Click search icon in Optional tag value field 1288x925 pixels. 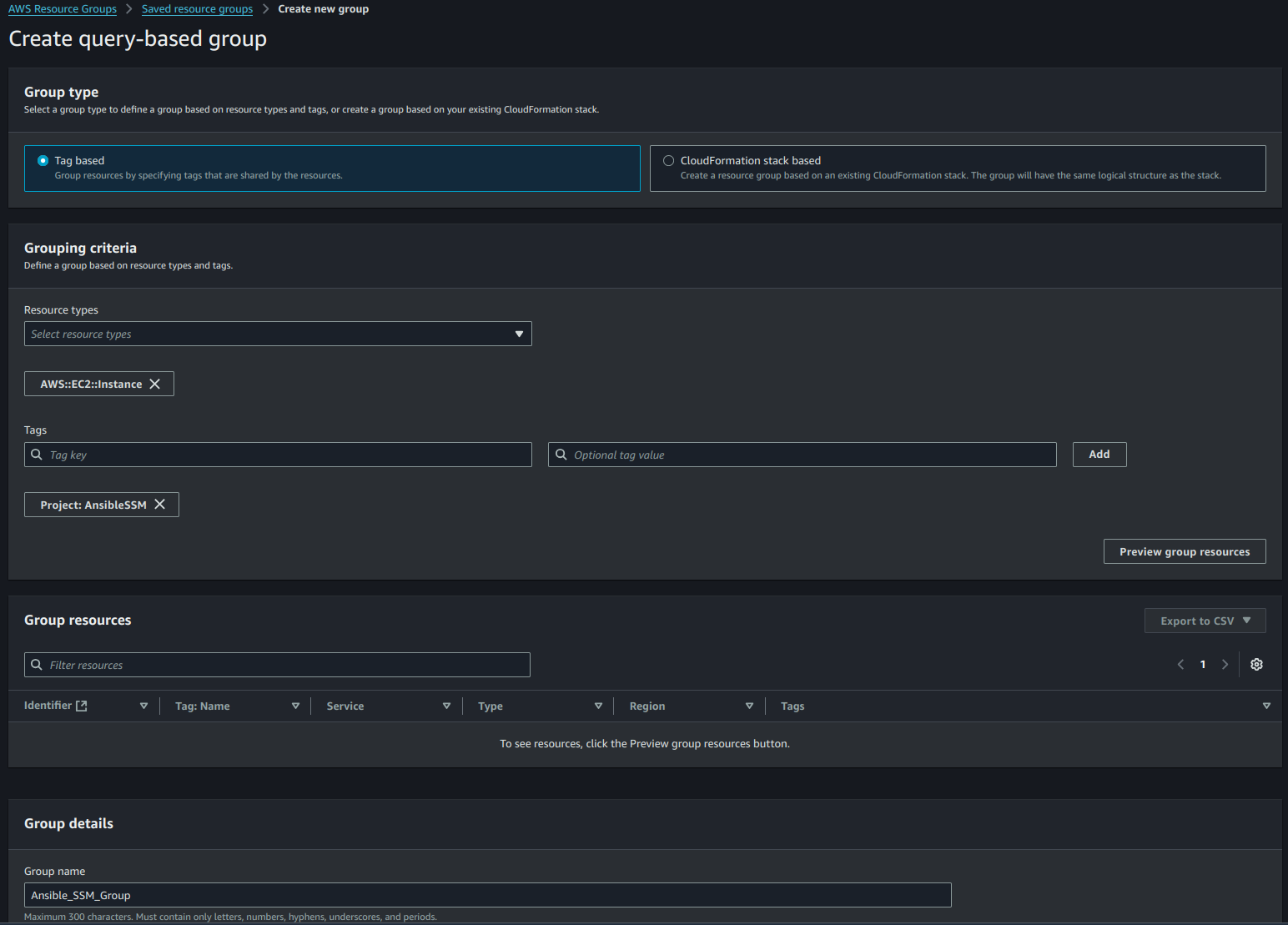561,455
